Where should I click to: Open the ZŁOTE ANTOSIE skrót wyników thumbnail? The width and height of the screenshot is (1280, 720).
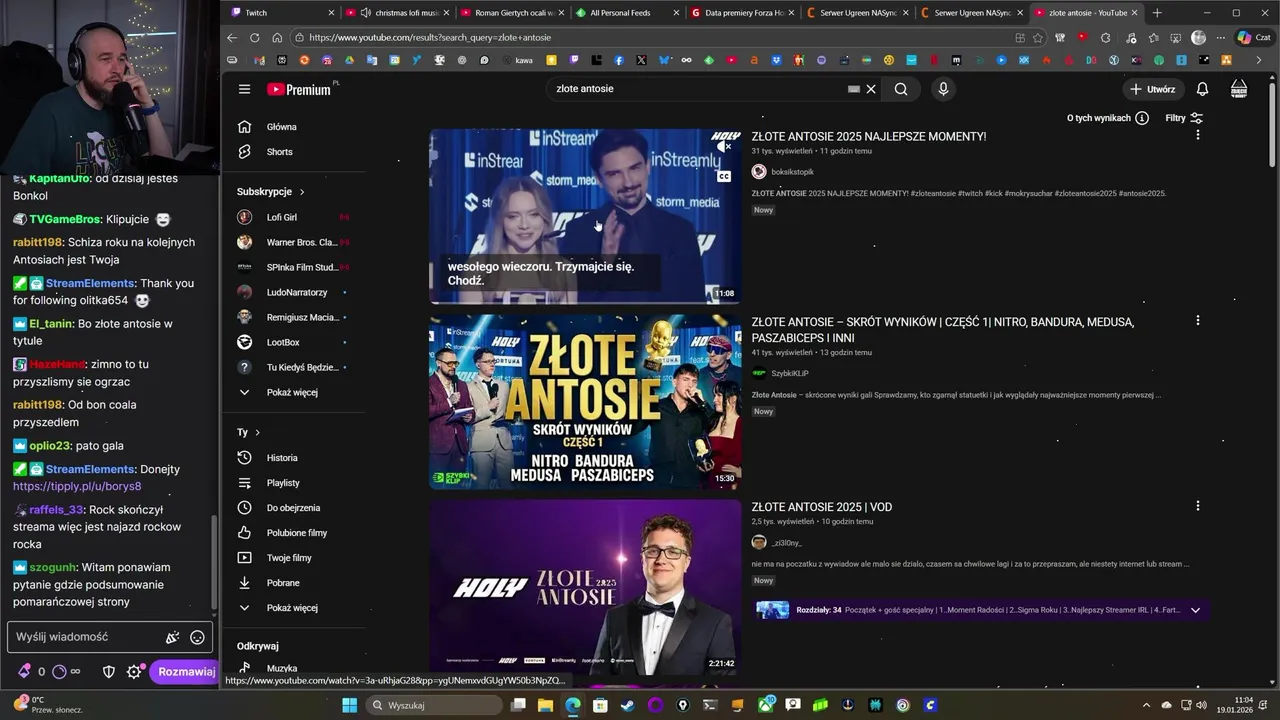[585, 401]
